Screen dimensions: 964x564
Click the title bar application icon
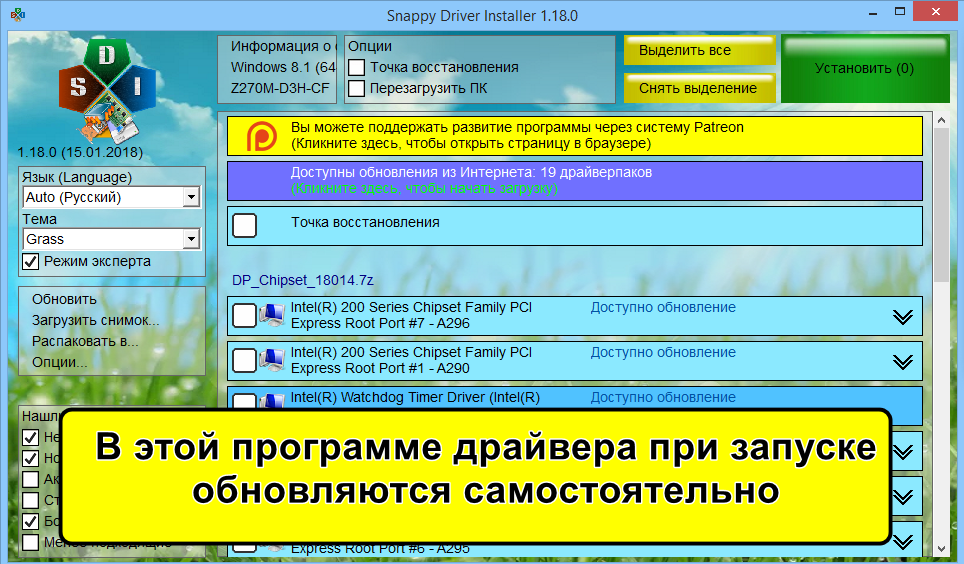coord(18,16)
